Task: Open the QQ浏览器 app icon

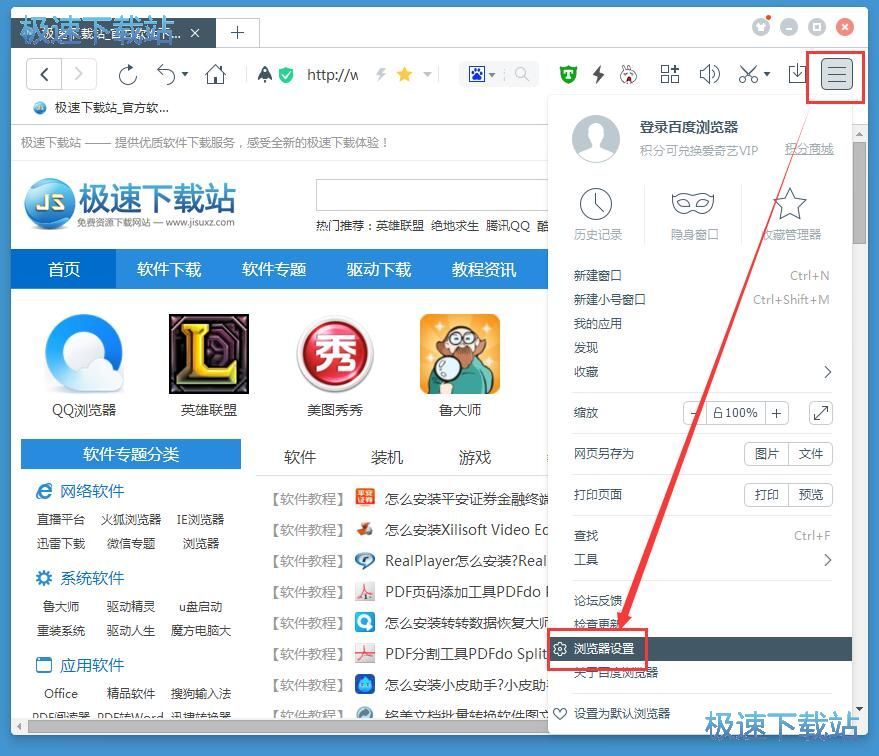Action: (84, 354)
